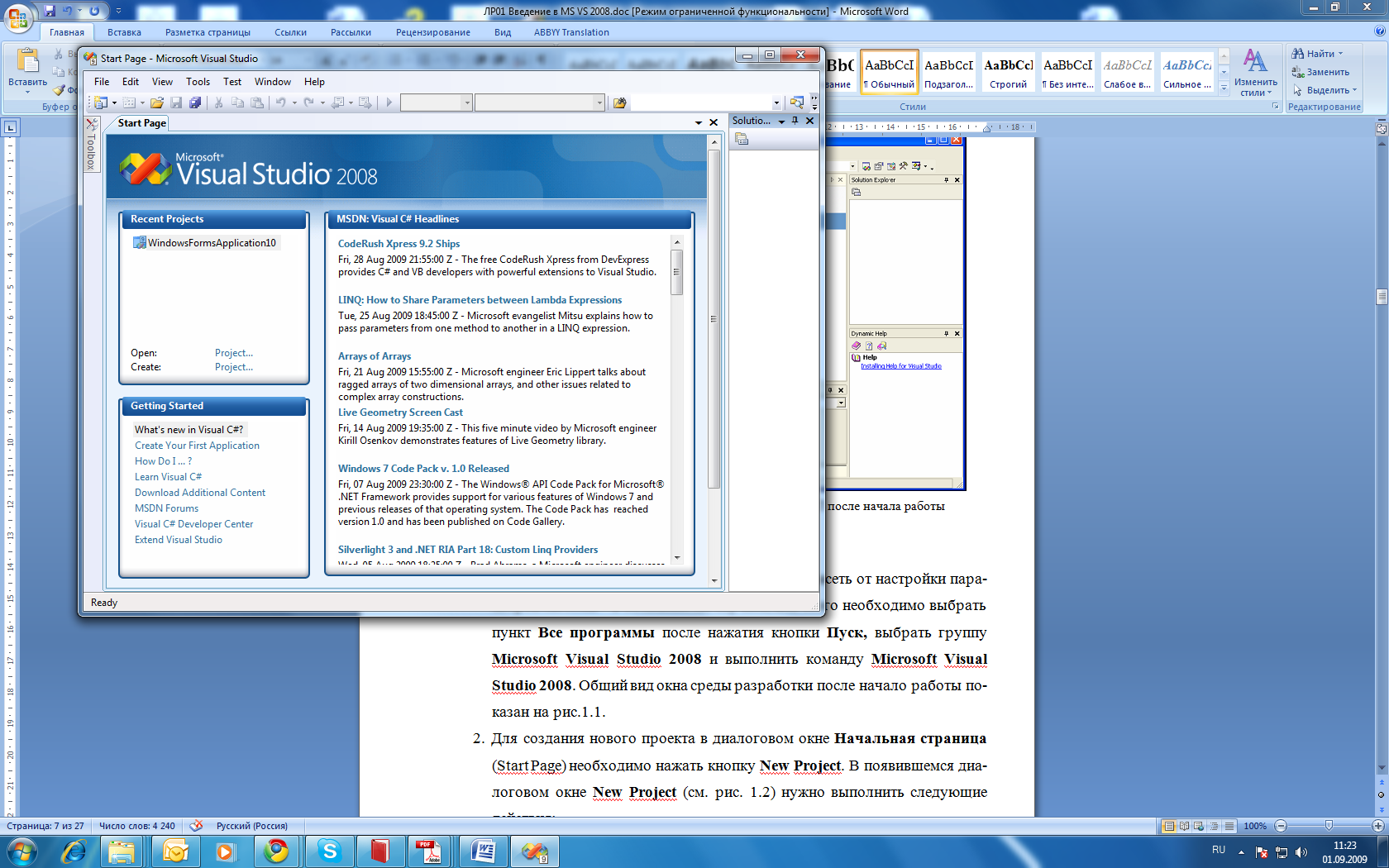Viewport: 1389px width, 868px height.
Task: Open Tools menu in Visual Studio
Action: point(198,82)
